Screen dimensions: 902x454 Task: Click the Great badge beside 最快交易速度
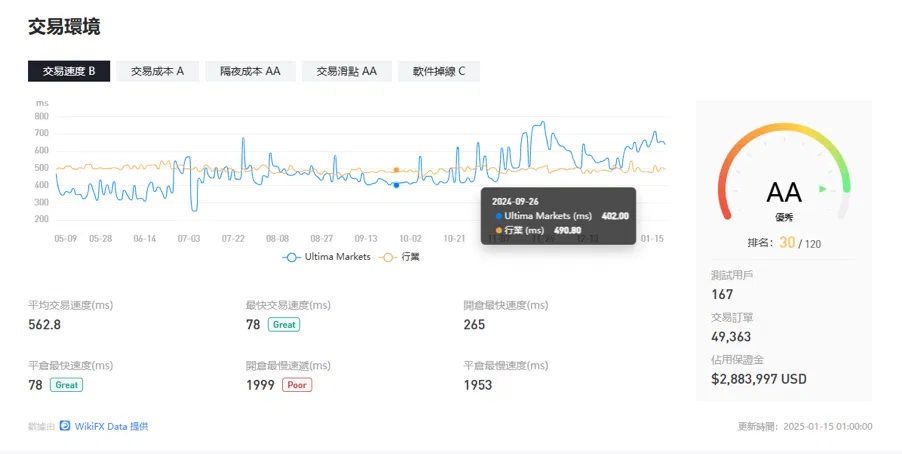(x=284, y=325)
